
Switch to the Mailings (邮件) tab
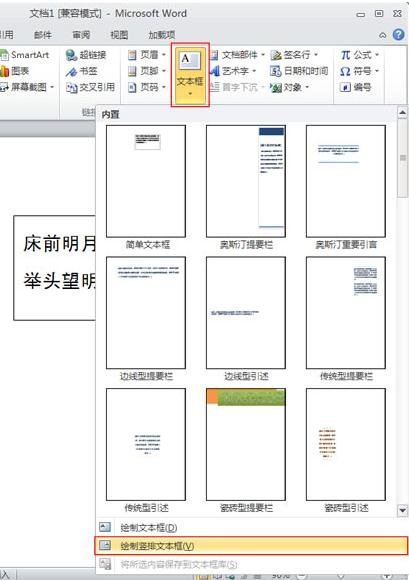[43, 35]
